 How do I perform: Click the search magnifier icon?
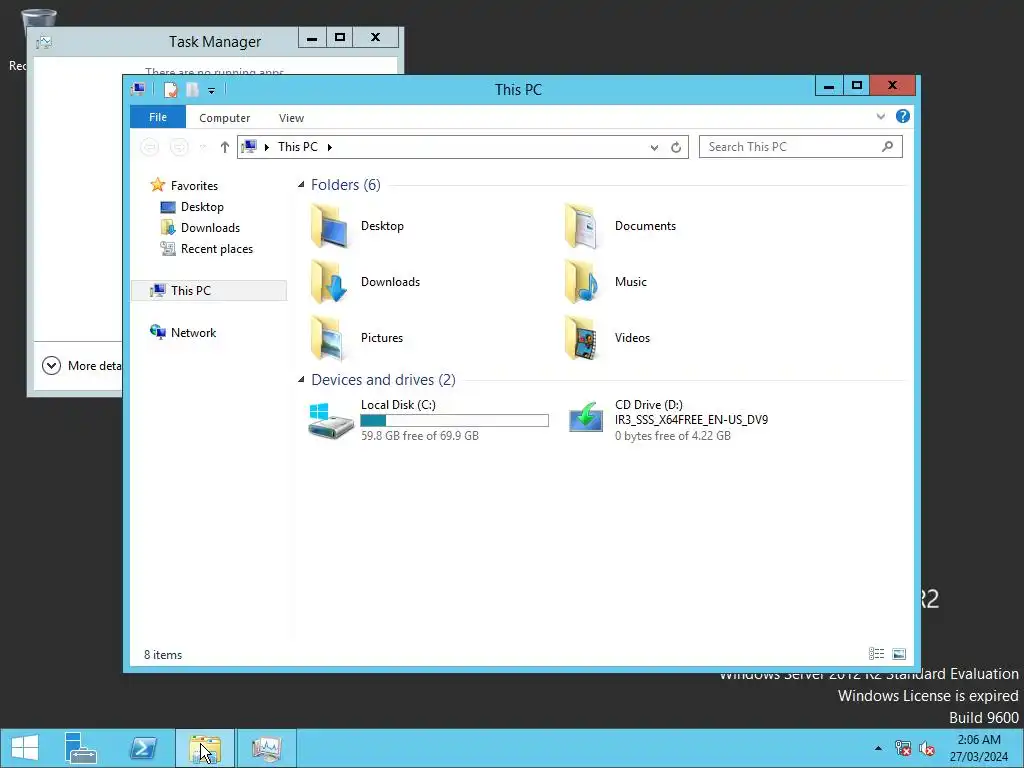[887, 147]
